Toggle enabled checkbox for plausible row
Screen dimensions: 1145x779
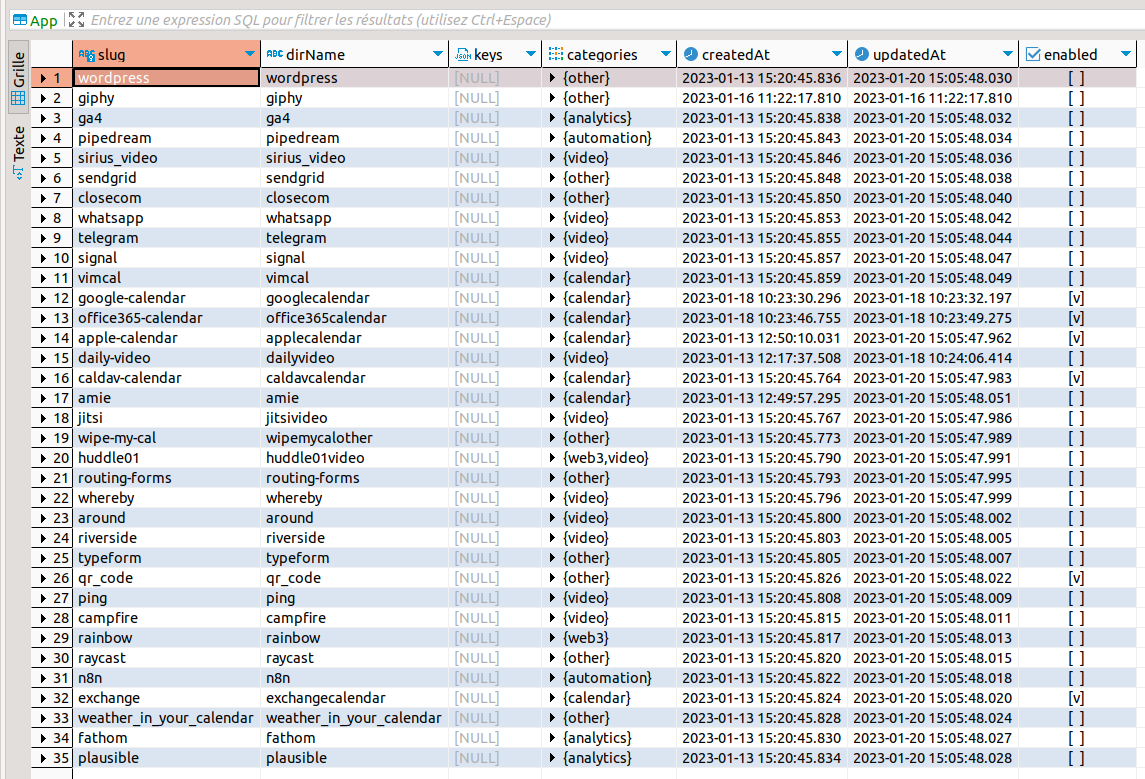coord(1076,758)
